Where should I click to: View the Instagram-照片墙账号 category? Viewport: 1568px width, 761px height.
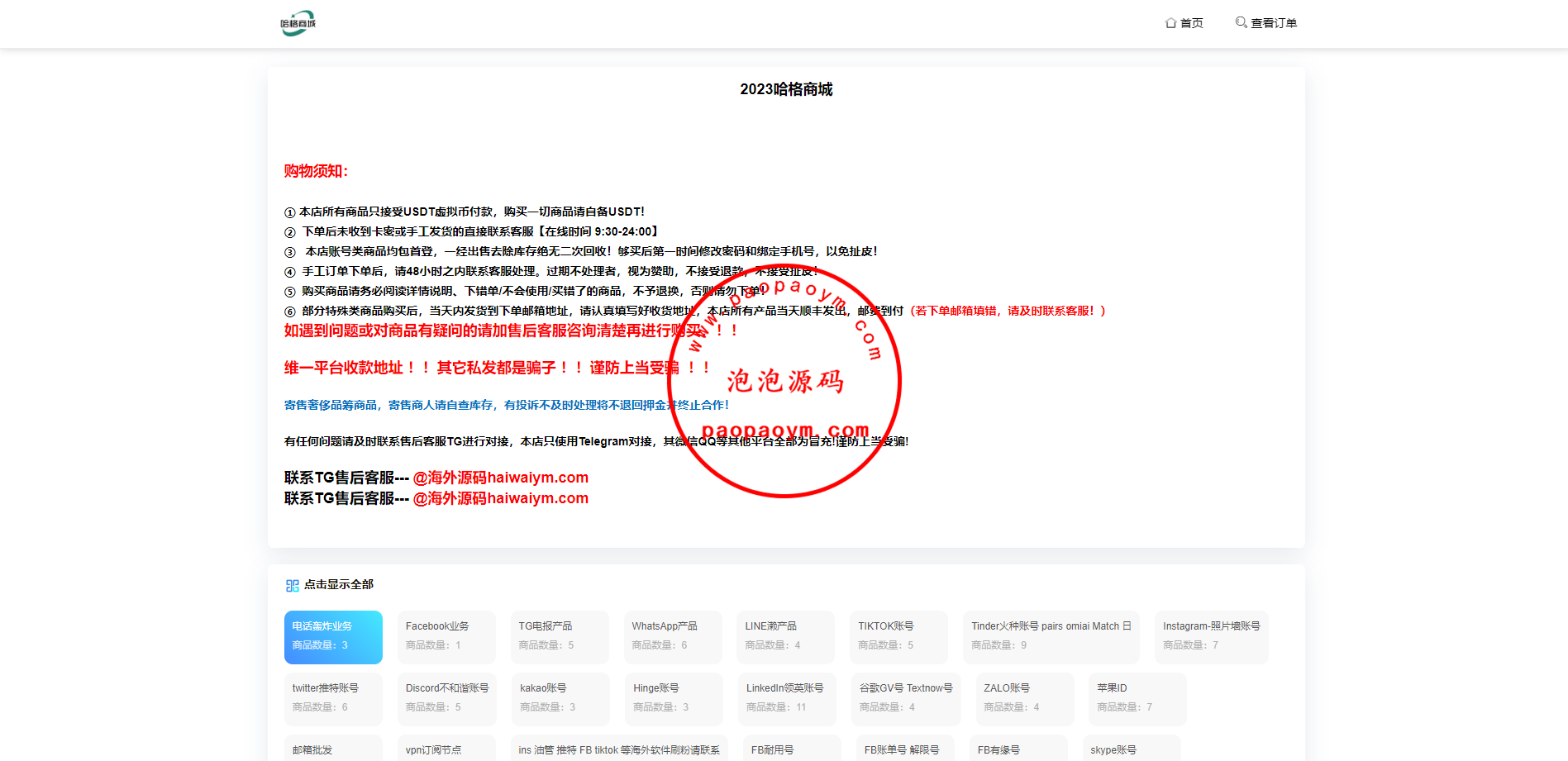(x=1212, y=636)
